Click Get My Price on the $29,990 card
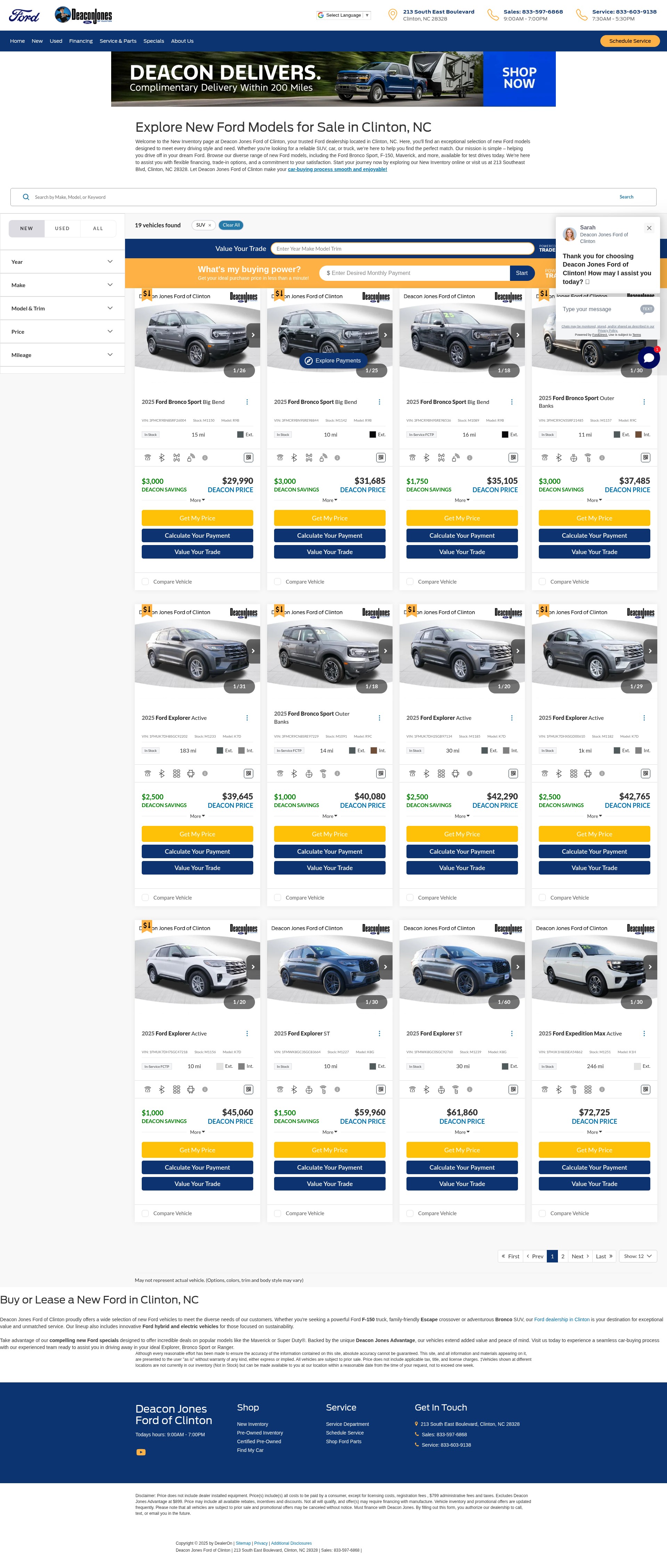This screenshot has width=667, height=1568. pos(197,518)
